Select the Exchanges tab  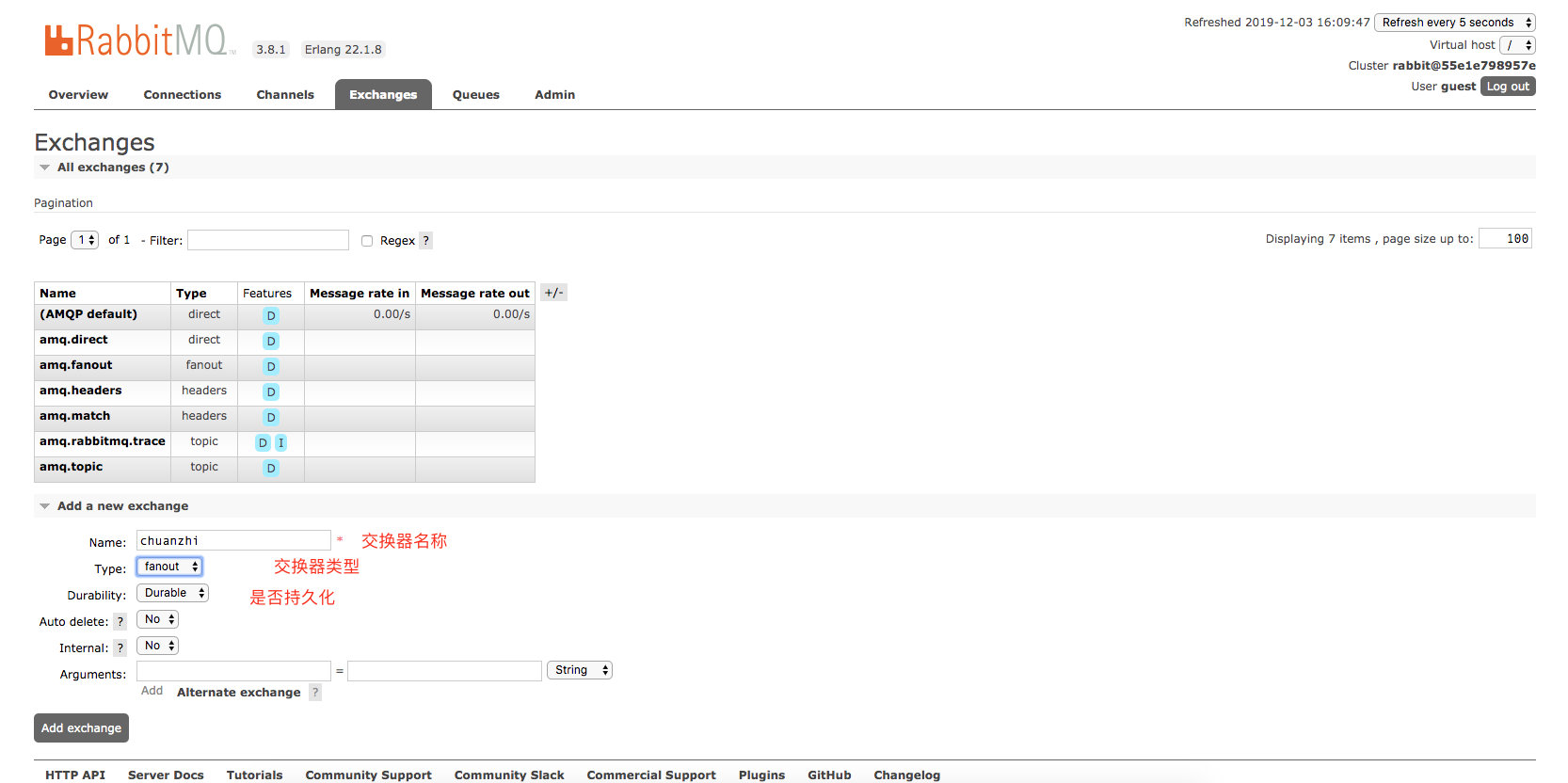click(x=383, y=94)
